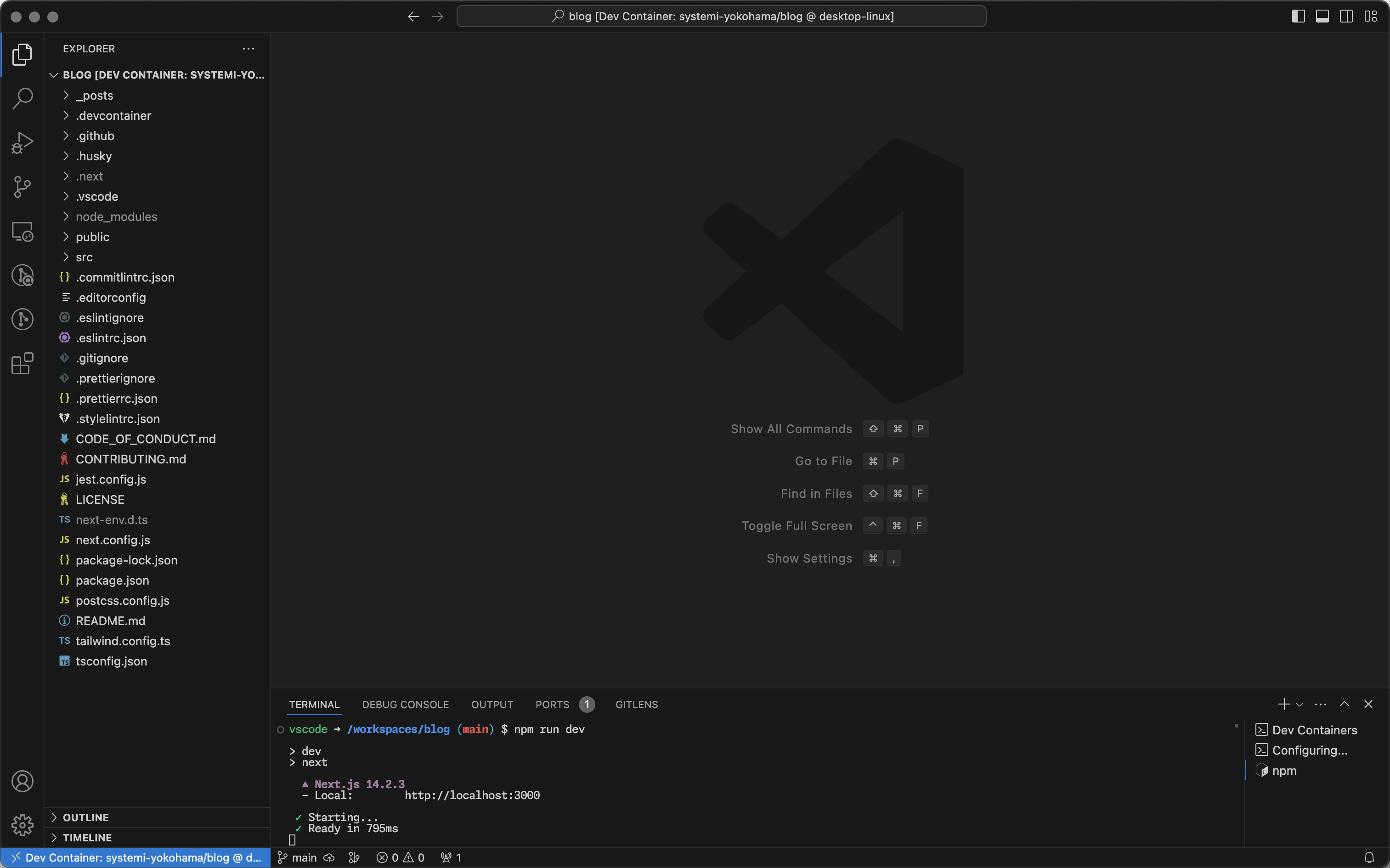Open the Accounts menu icon
Viewport: 1390px width, 868px height.
(22, 781)
